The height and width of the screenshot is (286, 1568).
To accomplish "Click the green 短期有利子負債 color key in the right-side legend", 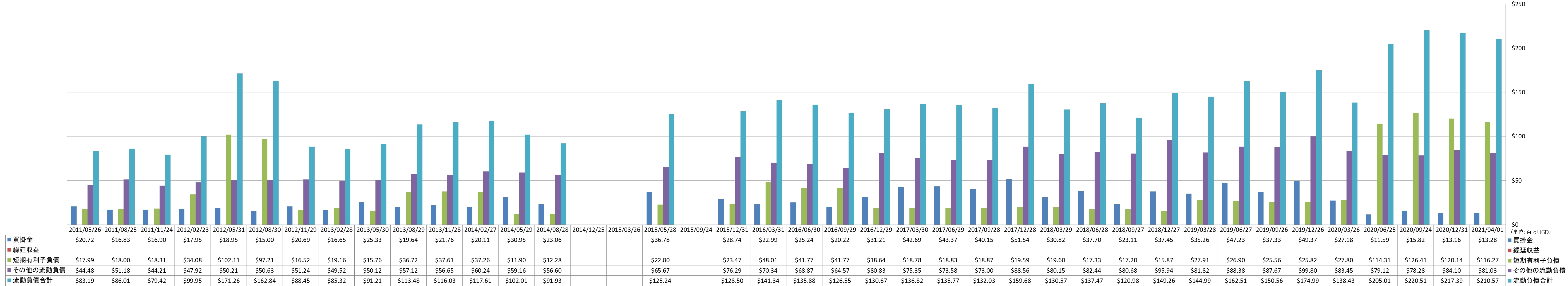I will coord(1509,260).
